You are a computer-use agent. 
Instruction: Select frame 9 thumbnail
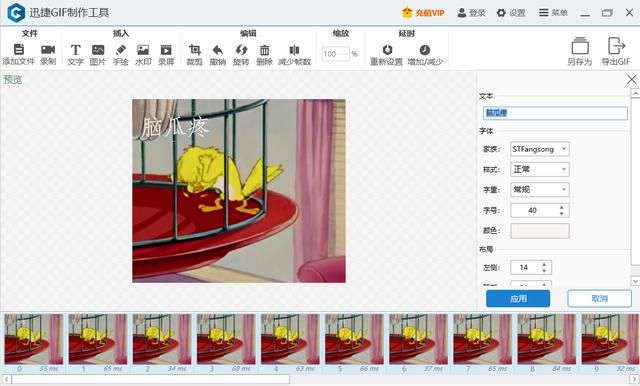point(611,339)
